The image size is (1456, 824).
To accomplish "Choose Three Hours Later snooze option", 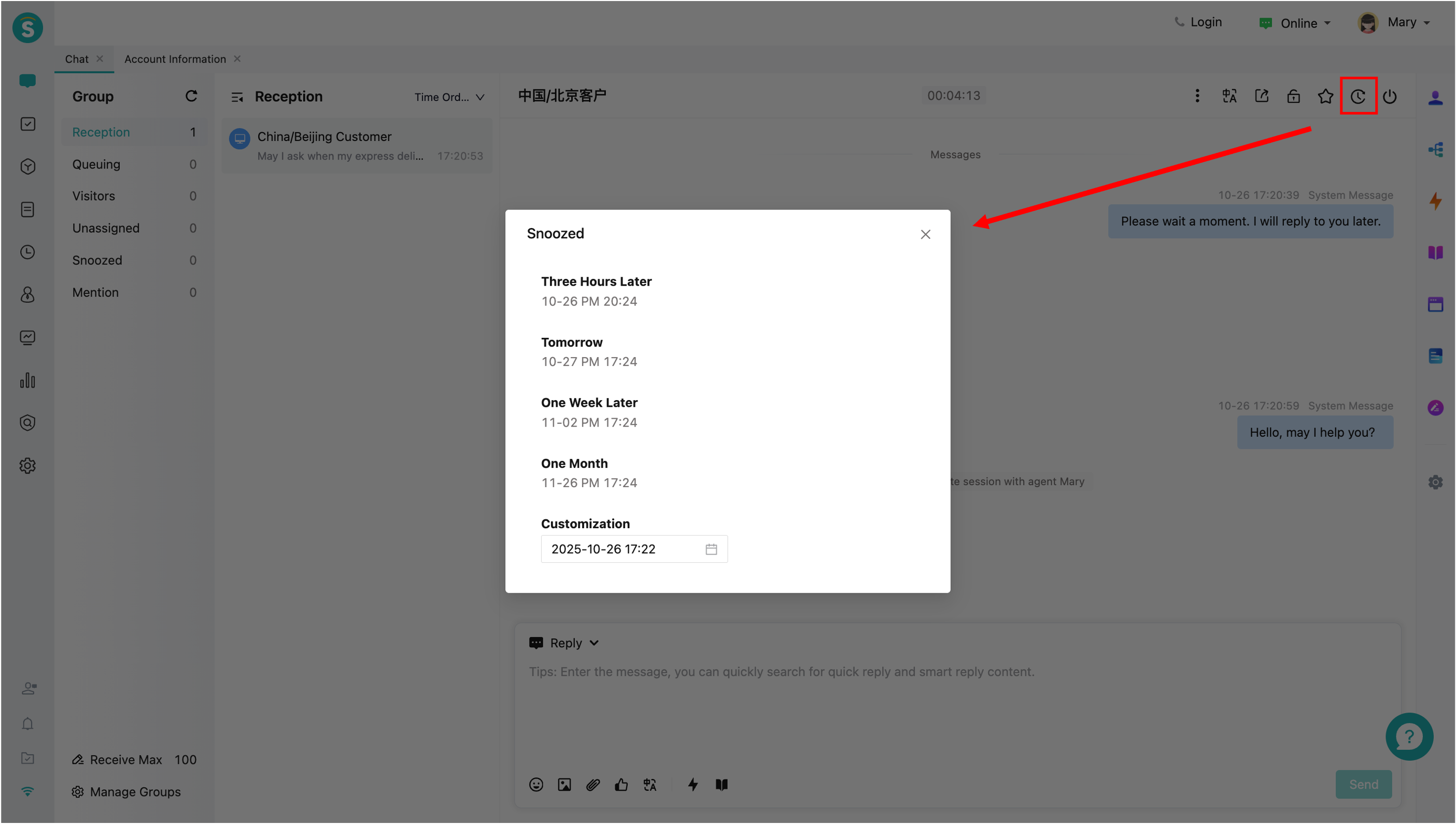I will (x=596, y=291).
